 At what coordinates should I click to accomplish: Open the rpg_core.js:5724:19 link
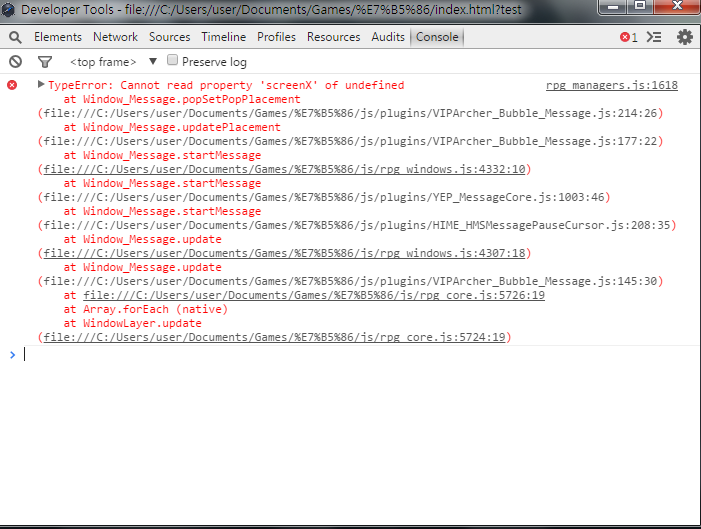coord(274,337)
